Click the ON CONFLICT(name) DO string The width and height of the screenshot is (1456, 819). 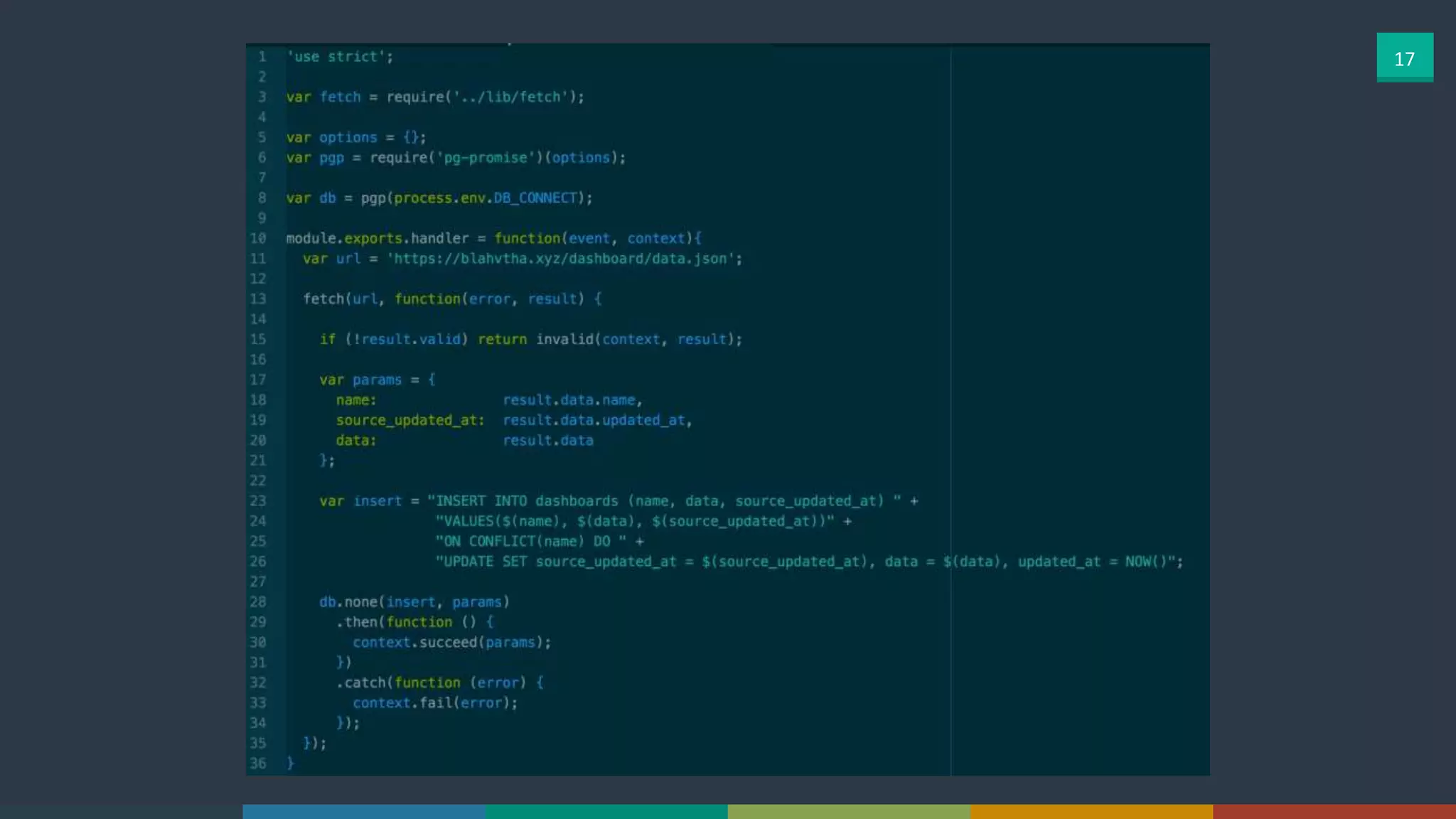click(x=531, y=542)
